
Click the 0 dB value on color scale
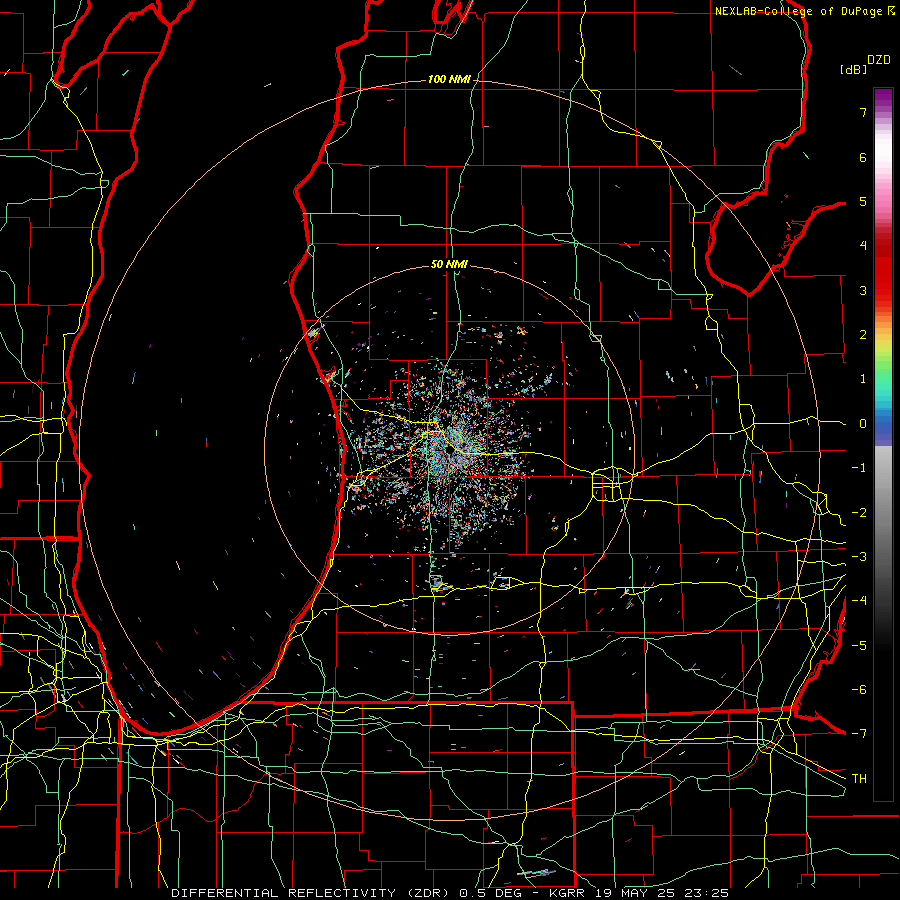[x=863, y=424]
